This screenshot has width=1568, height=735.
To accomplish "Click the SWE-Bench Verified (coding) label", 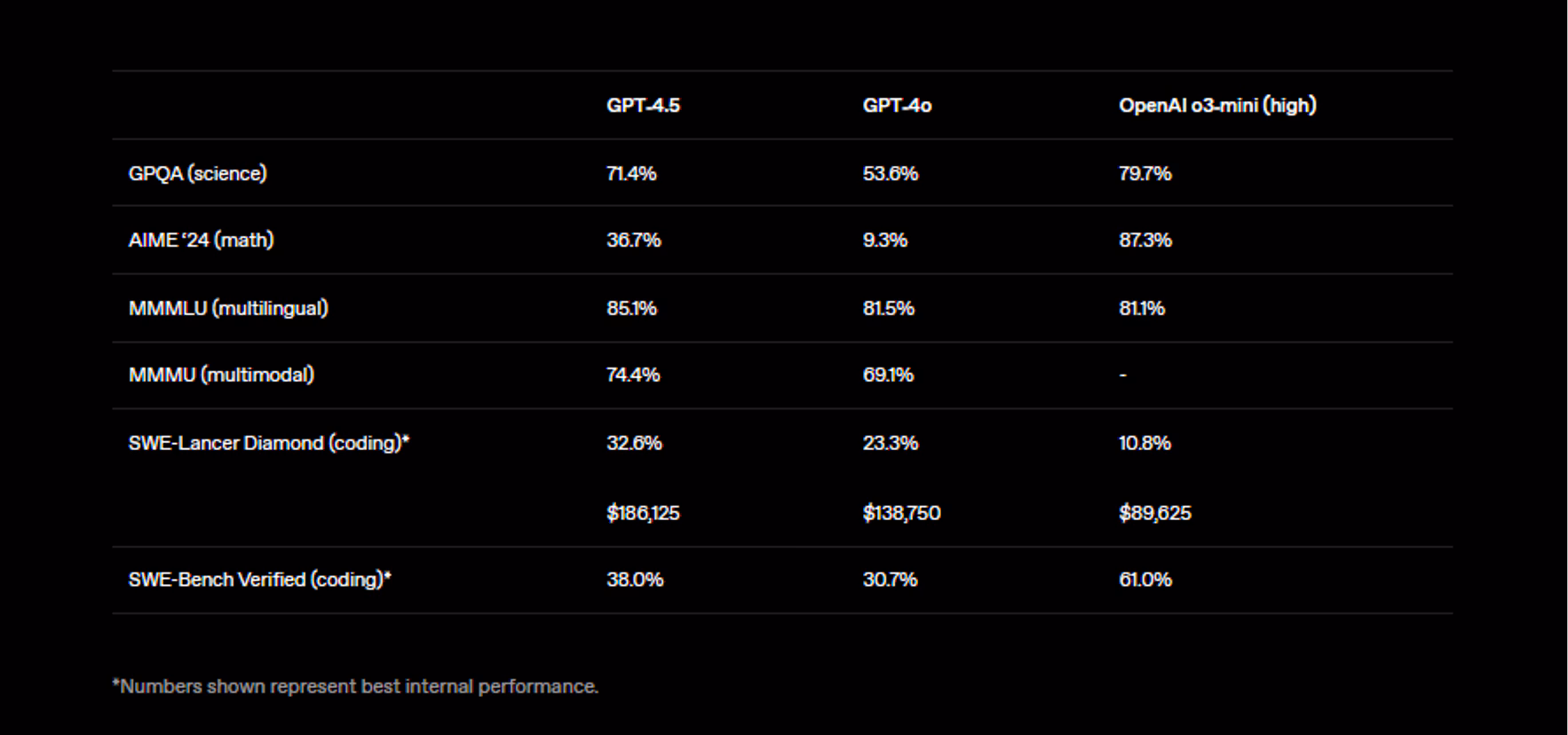I will pyautogui.click(x=259, y=580).
